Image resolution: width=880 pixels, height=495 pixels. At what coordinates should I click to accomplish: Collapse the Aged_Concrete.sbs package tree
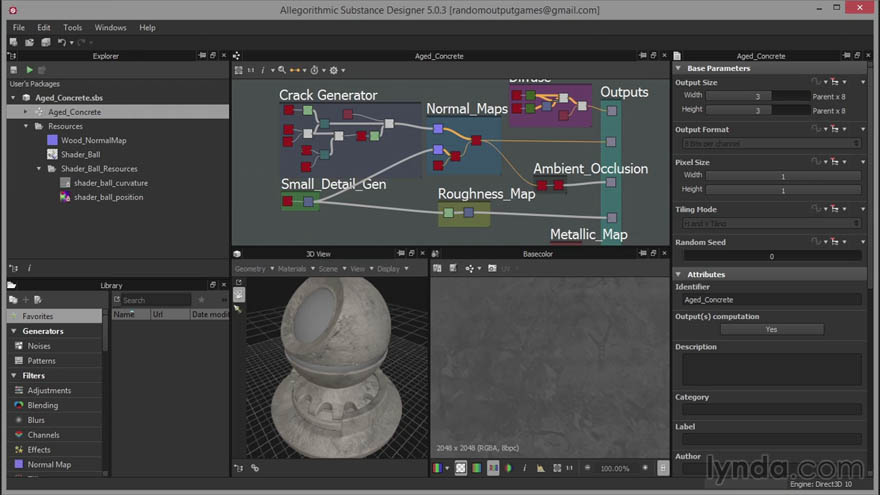pos(13,98)
